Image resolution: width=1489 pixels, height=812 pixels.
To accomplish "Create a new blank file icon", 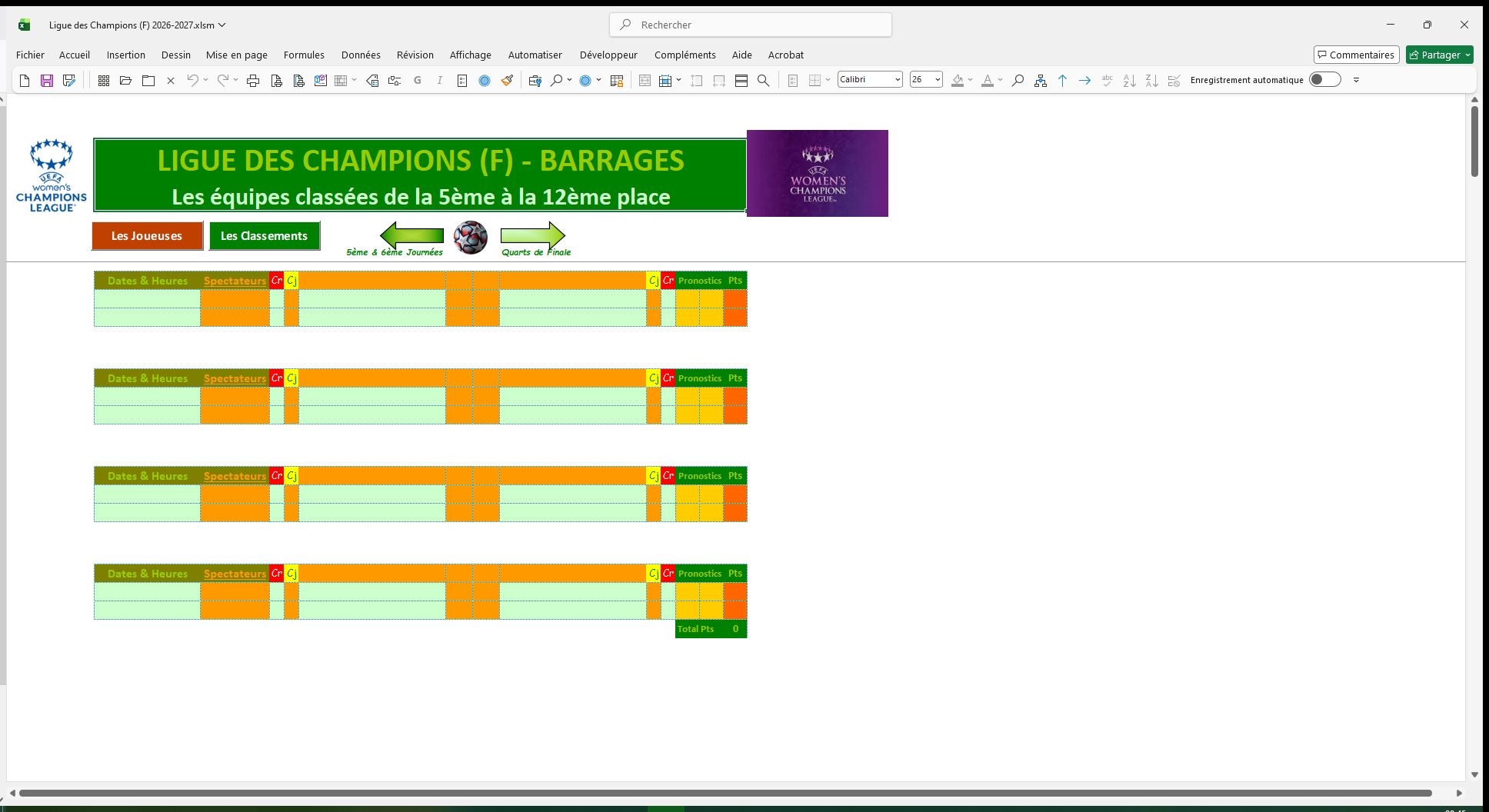I will point(25,80).
